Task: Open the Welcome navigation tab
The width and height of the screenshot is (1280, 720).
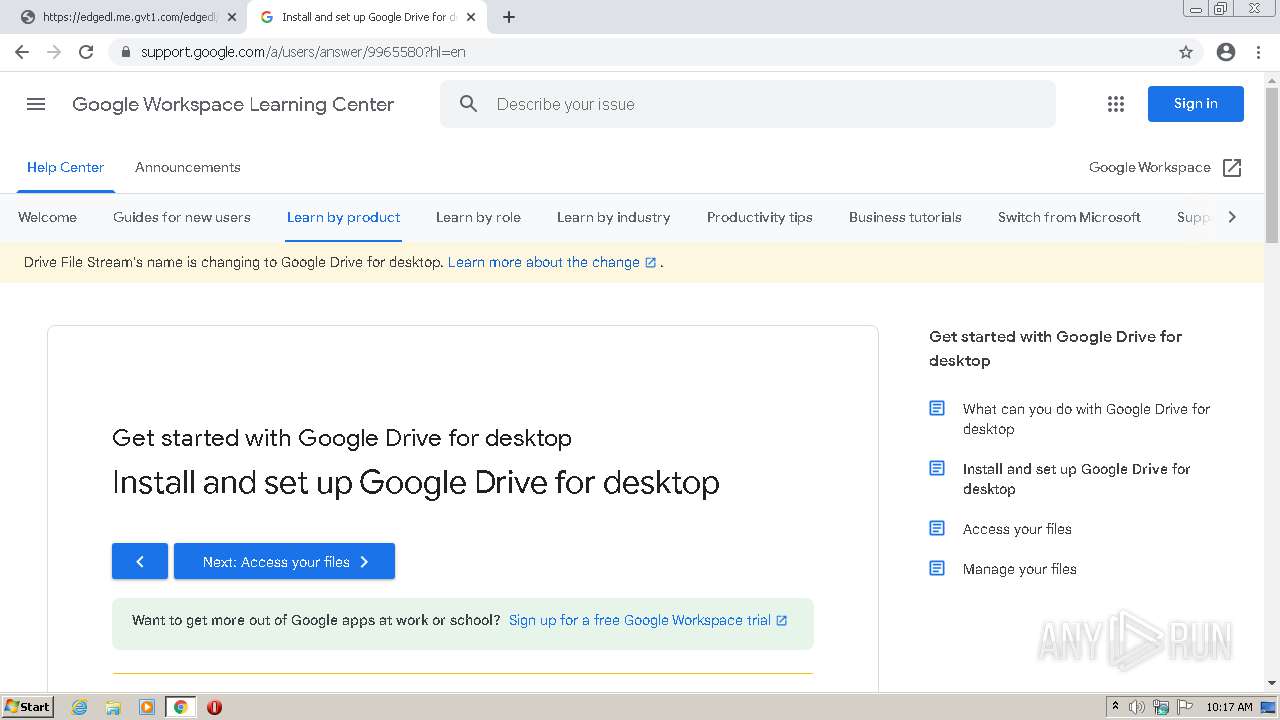Action: click(x=47, y=217)
